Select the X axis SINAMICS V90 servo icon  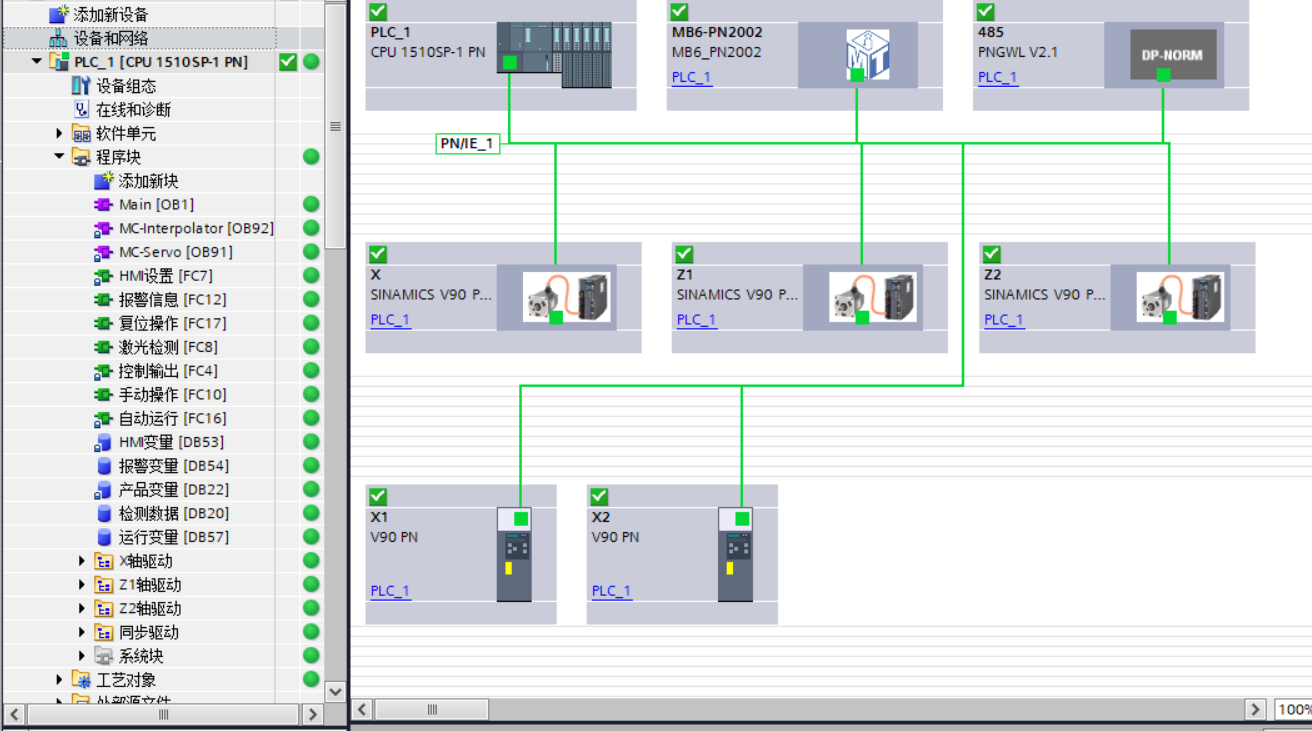[x=567, y=297]
